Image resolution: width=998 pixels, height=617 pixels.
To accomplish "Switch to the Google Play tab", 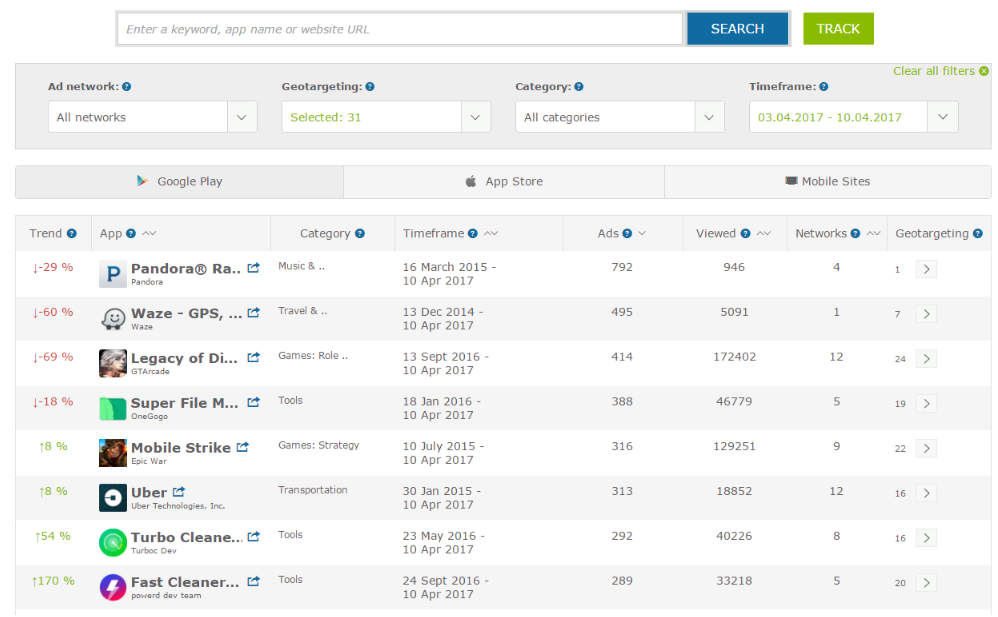I will (179, 181).
